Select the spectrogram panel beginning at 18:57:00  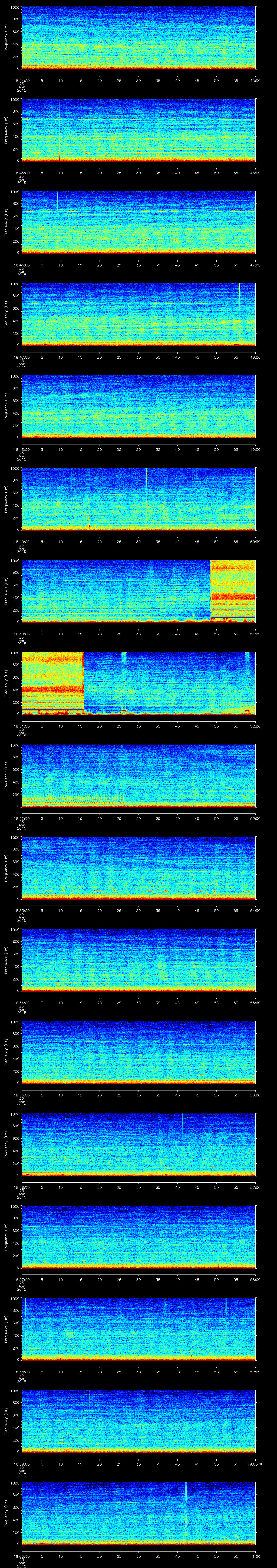click(138, 1237)
